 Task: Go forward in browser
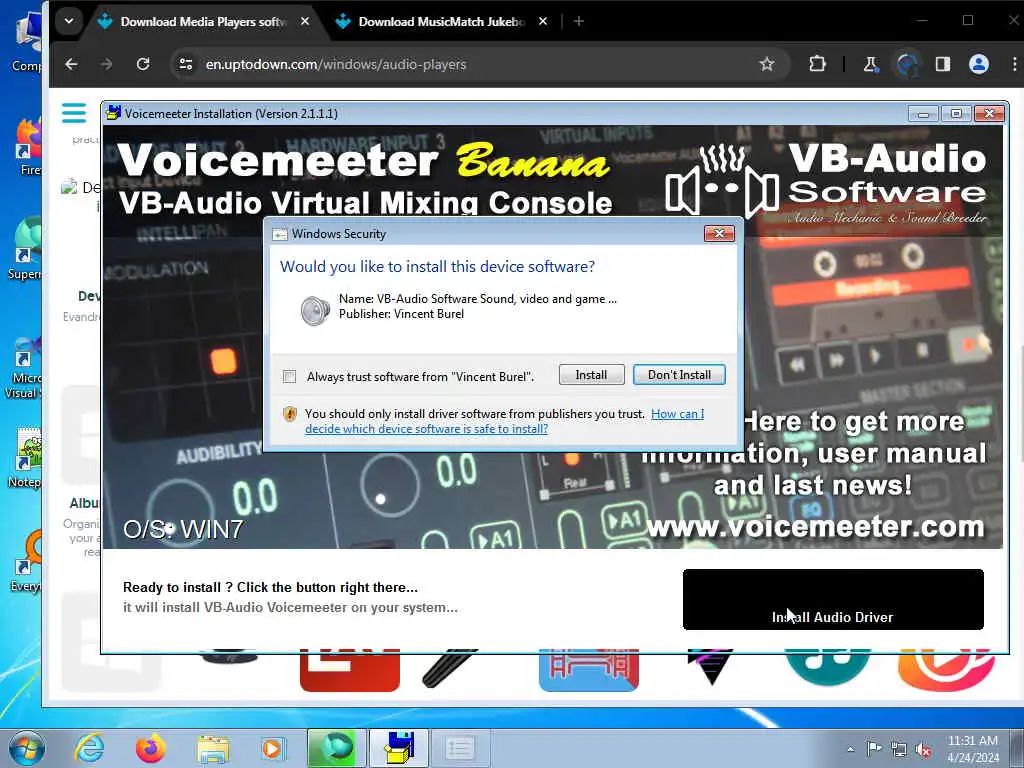tap(106, 64)
